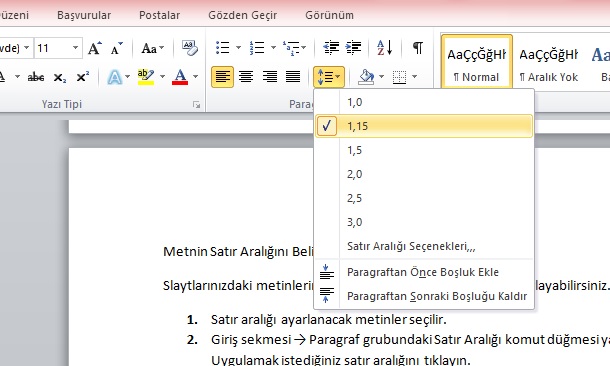Center the paragraph text
The width and height of the screenshot is (610, 366).
[x=246, y=77]
